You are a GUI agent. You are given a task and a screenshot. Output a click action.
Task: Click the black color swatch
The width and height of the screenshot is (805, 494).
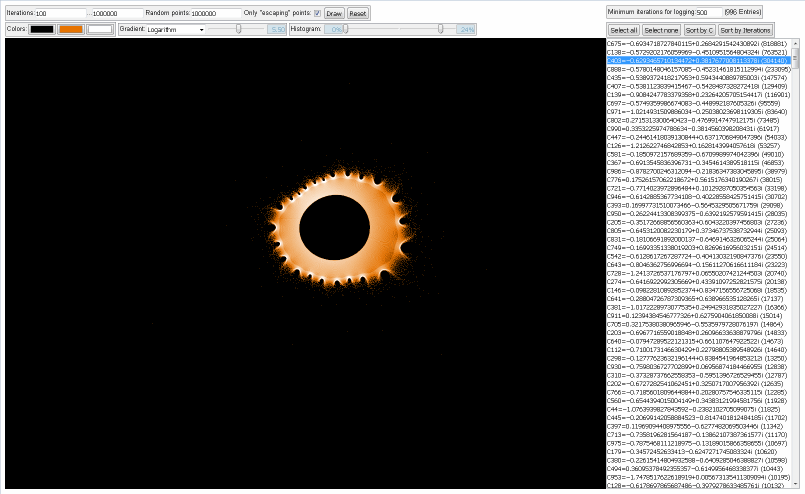coord(42,30)
